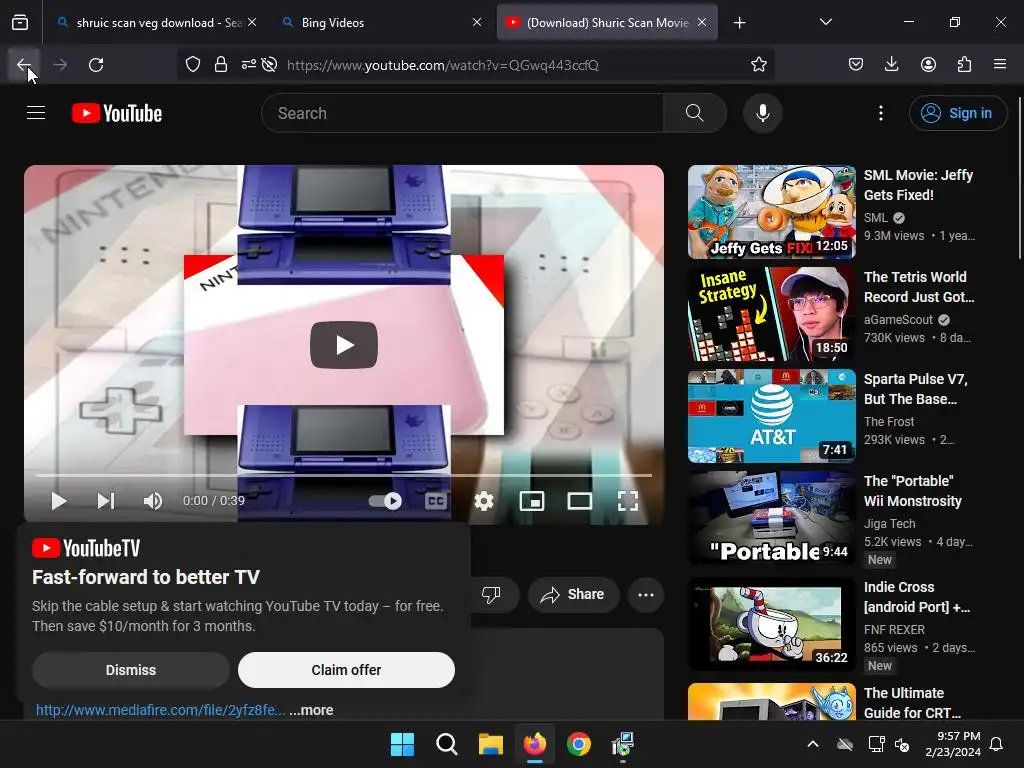Screen dimensions: 1024x768
Task: Dismiss the YouTube TV offer
Action: coord(131,670)
